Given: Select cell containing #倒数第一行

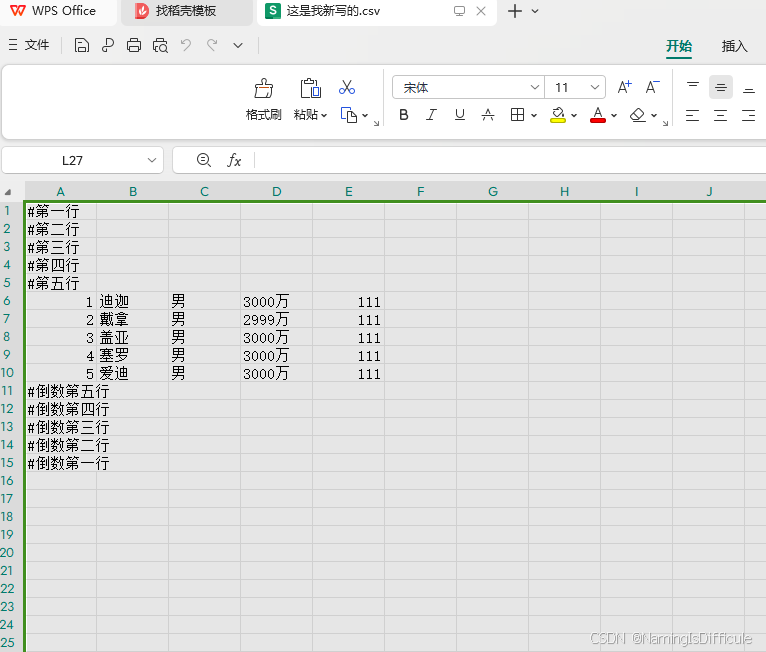Looking at the screenshot, I should pyautogui.click(x=61, y=463).
